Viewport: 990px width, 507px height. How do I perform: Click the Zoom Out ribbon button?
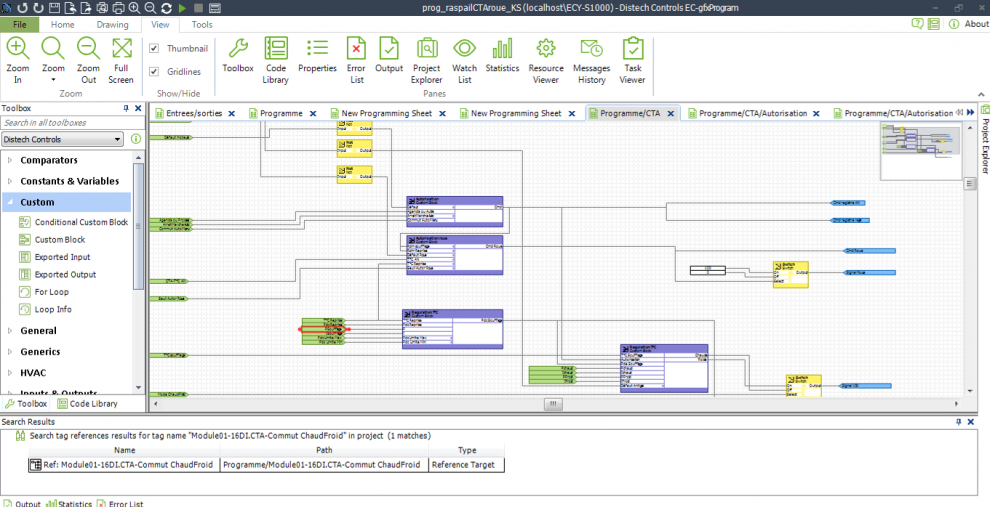pos(88,61)
